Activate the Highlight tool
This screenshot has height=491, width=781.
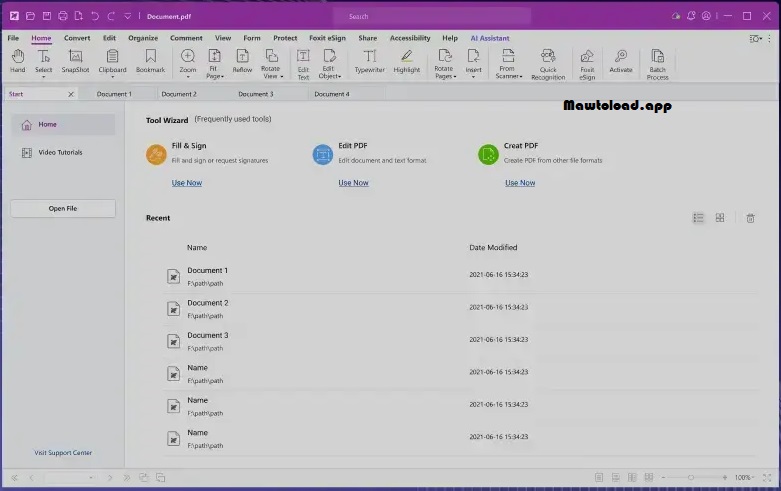[x=406, y=61]
